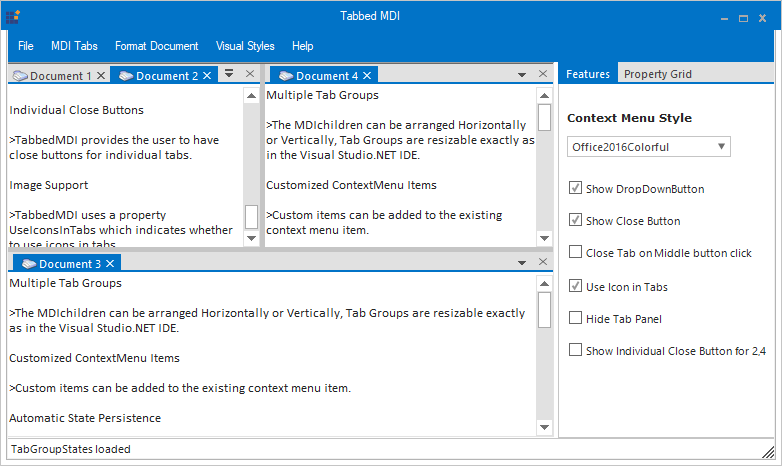Click scroll up arrow in Document 2 pane
The width and height of the screenshot is (782, 466).
tap(251, 95)
